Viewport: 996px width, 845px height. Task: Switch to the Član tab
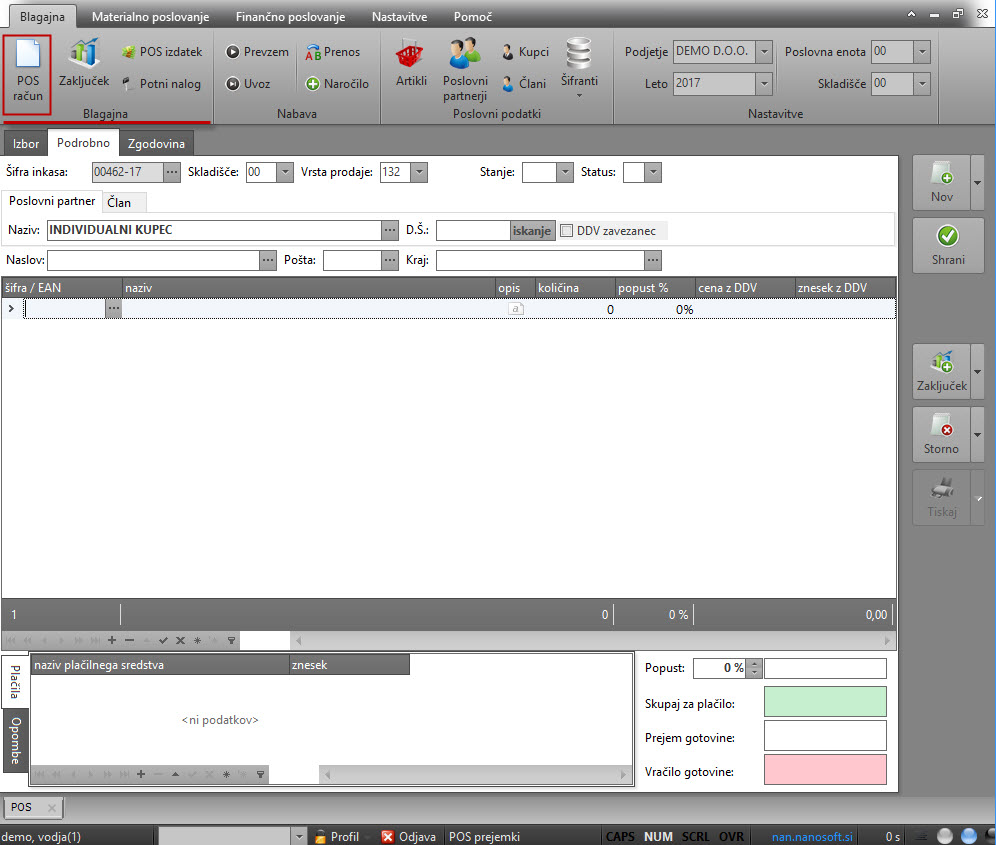[118, 203]
